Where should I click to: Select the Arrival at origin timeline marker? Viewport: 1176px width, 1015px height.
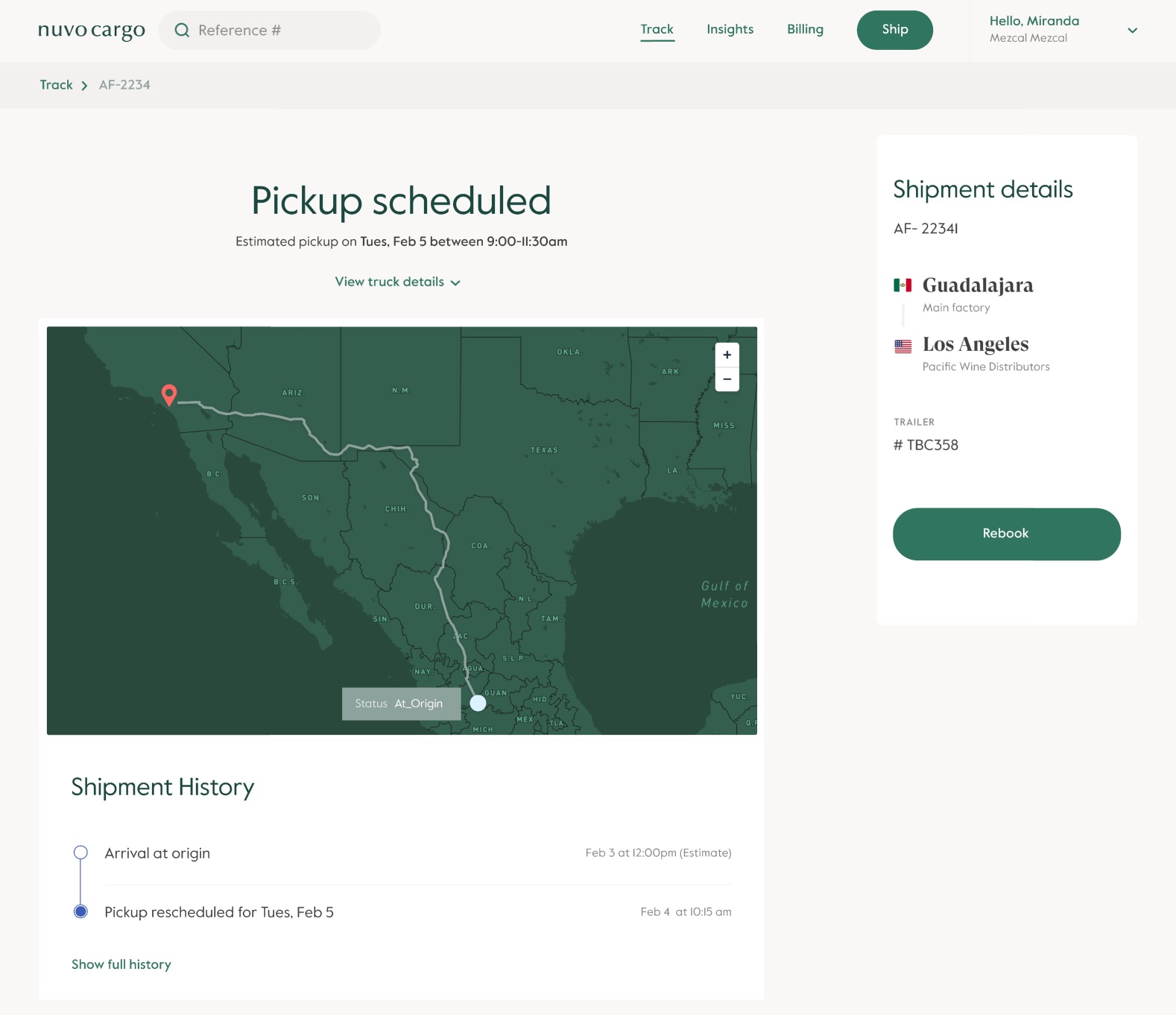pos(81,853)
